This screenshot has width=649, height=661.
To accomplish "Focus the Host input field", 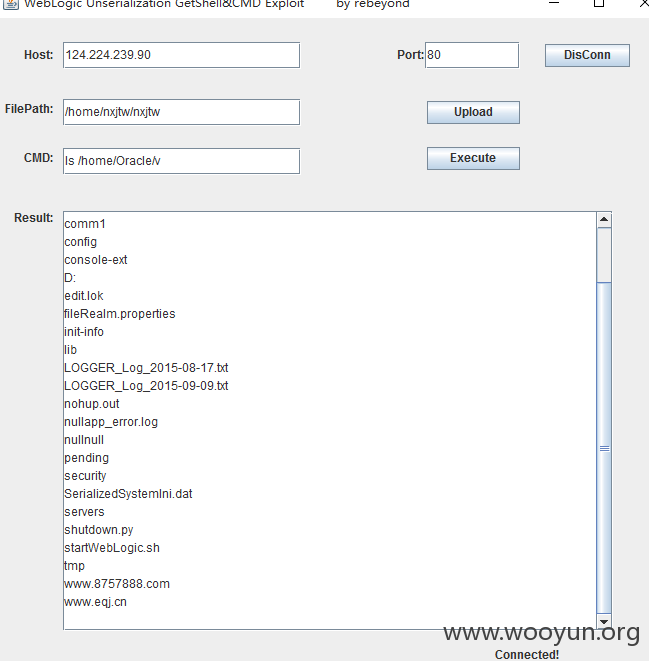I will coord(181,55).
